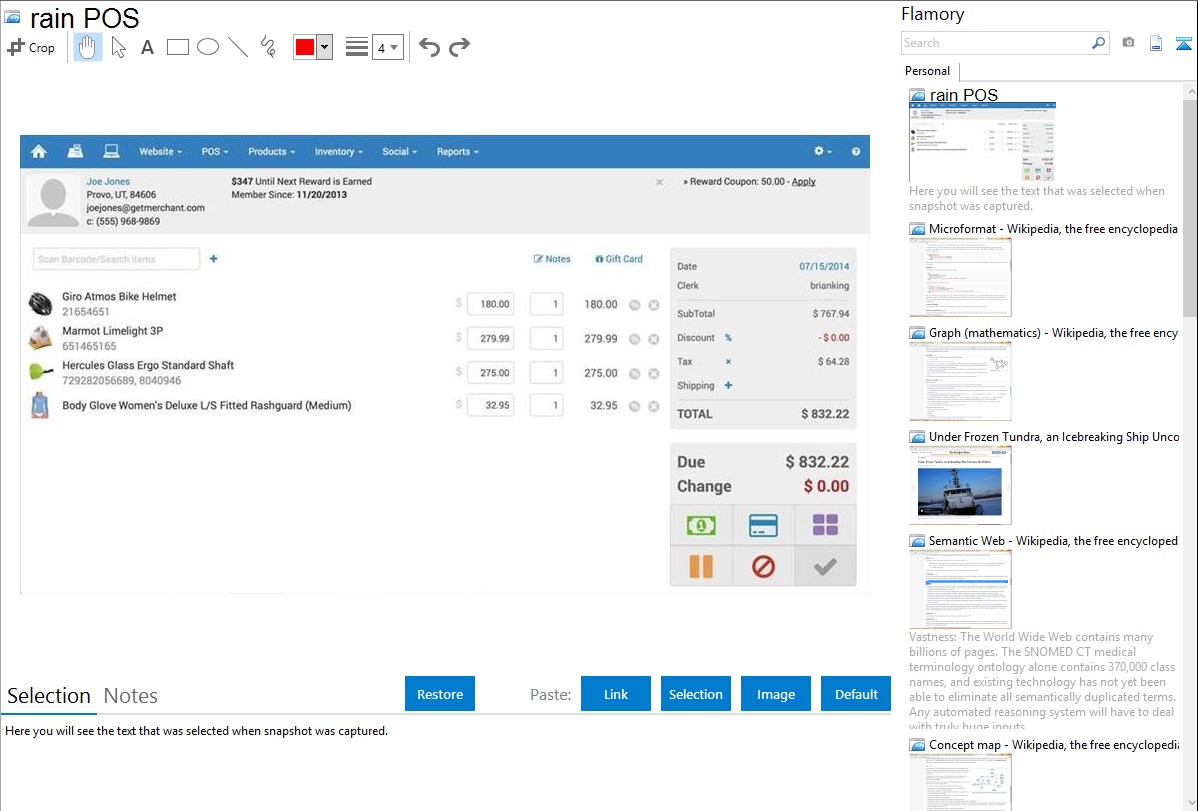Click the search magnifier icon
Viewport: 1198px width, 811px height.
[x=1099, y=43]
